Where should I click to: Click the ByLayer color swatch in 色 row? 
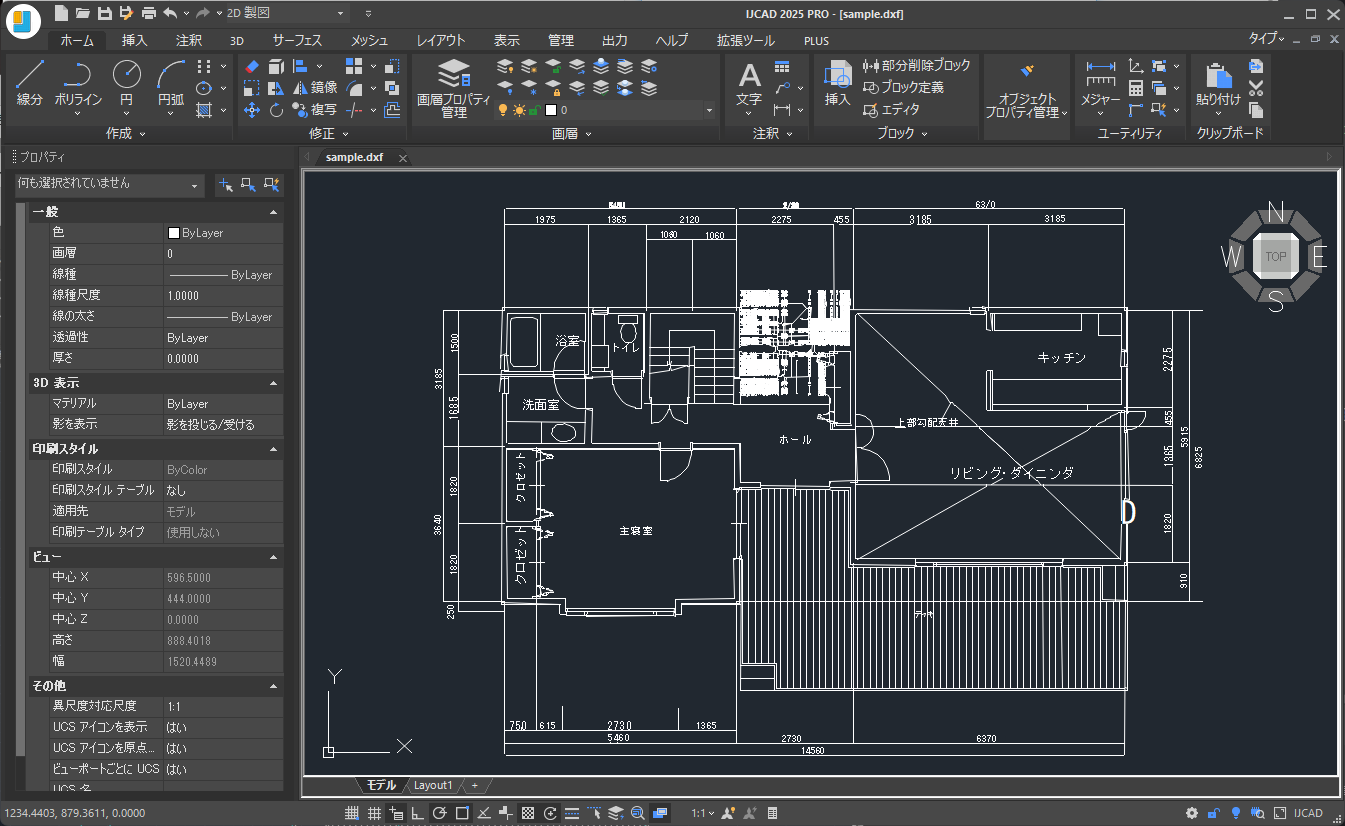click(173, 233)
